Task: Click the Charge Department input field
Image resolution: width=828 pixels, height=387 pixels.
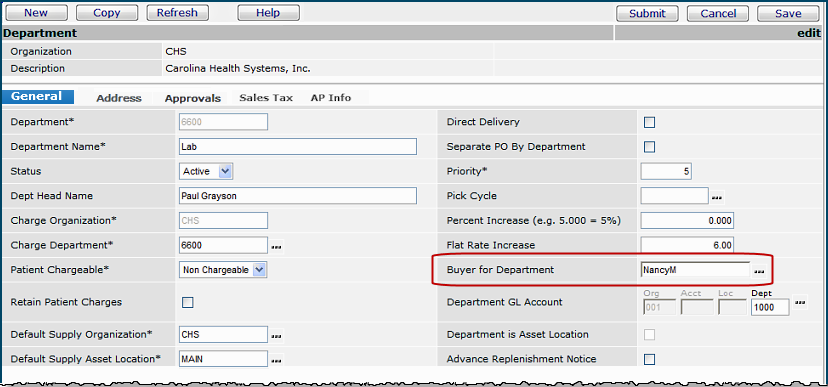Action: (x=223, y=246)
